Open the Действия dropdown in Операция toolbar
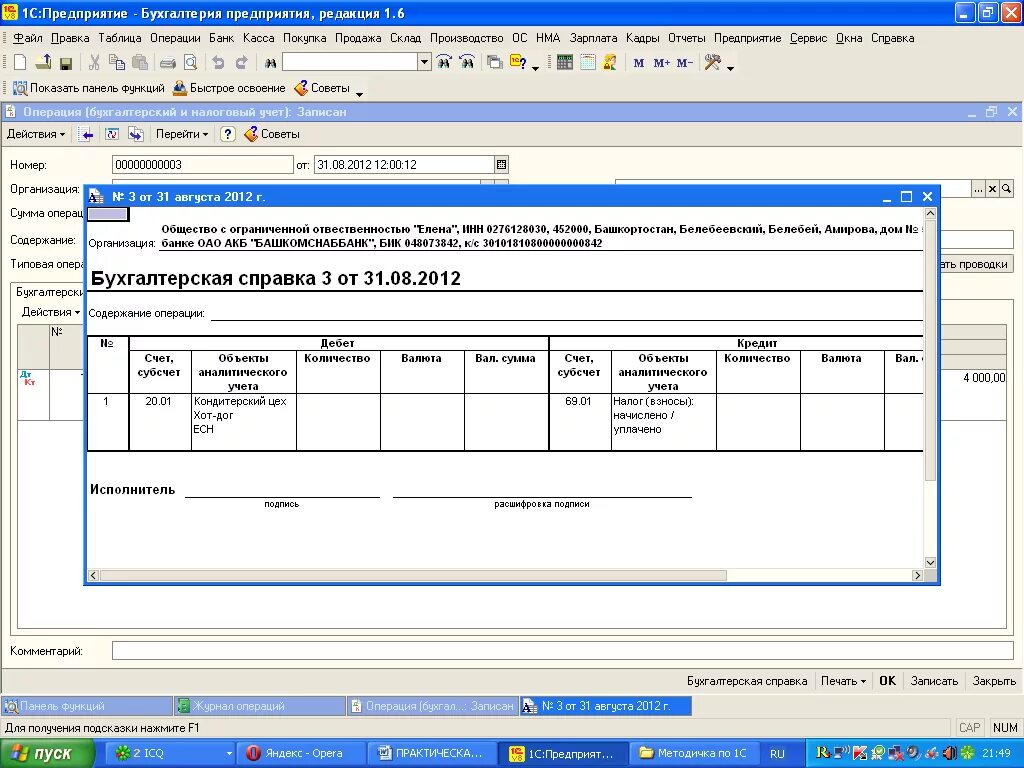Viewport: 1024px width, 768px height. point(36,135)
